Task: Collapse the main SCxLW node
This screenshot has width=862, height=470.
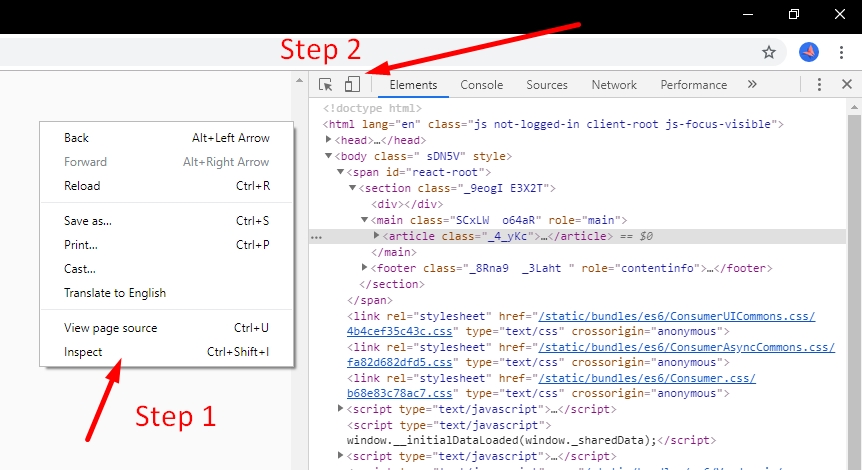Action: [x=364, y=219]
